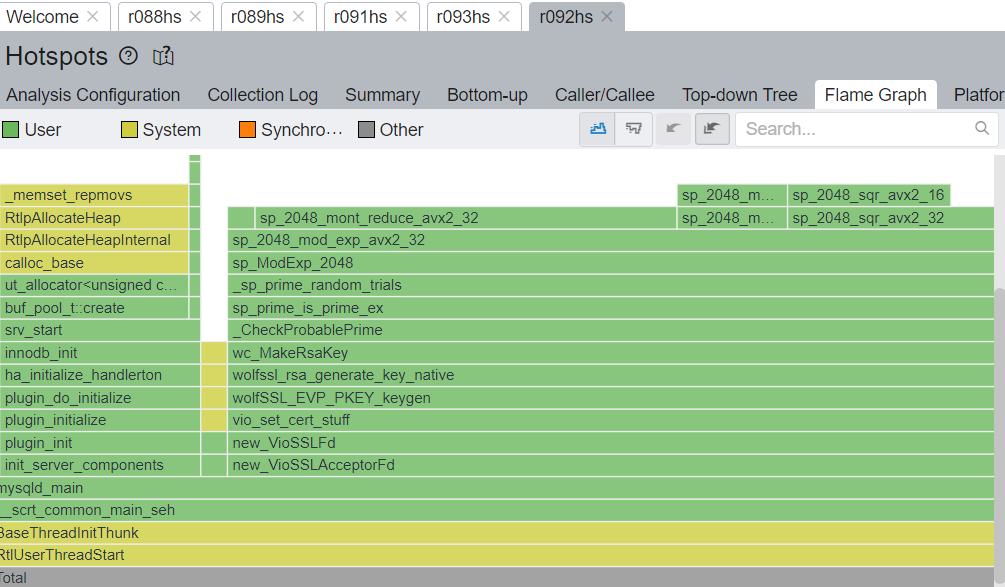
Task: Close the Welcome tab
Action: pyautogui.click(x=93, y=16)
